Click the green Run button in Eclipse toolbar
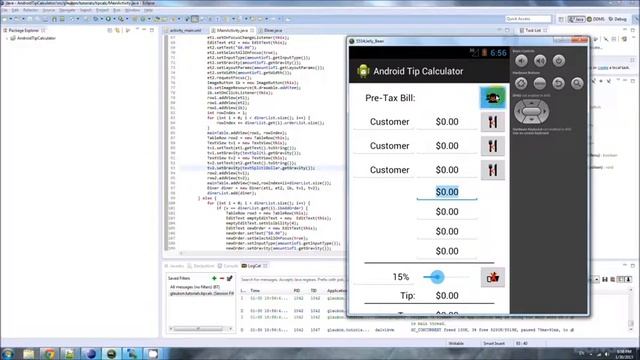Image resolution: width=640 pixels, height=360 pixels. [108, 19]
